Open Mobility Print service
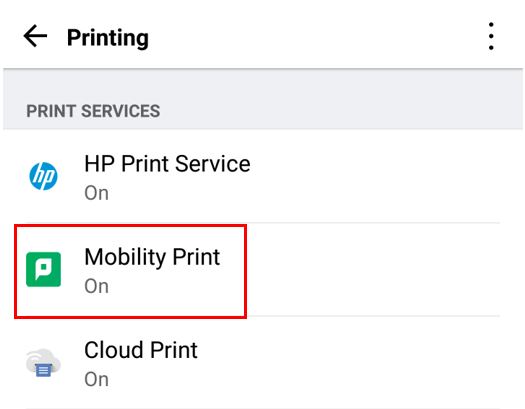This screenshot has width=525, height=409. [x=262, y=269]
